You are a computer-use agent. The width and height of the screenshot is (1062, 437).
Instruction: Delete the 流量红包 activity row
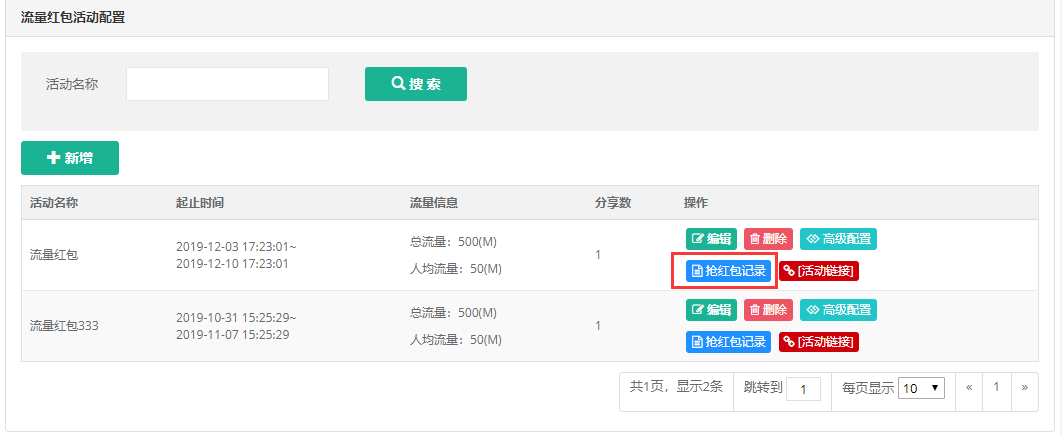pos(769,238)
